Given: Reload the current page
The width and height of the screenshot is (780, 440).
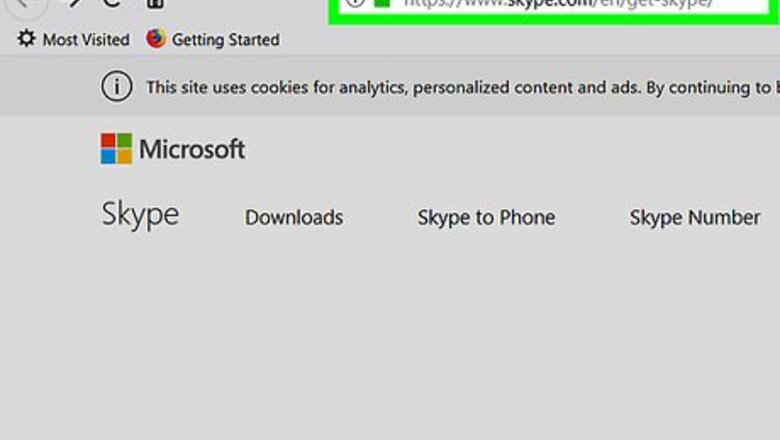Looking at the screenshot, I should click(x=113, y=4).
